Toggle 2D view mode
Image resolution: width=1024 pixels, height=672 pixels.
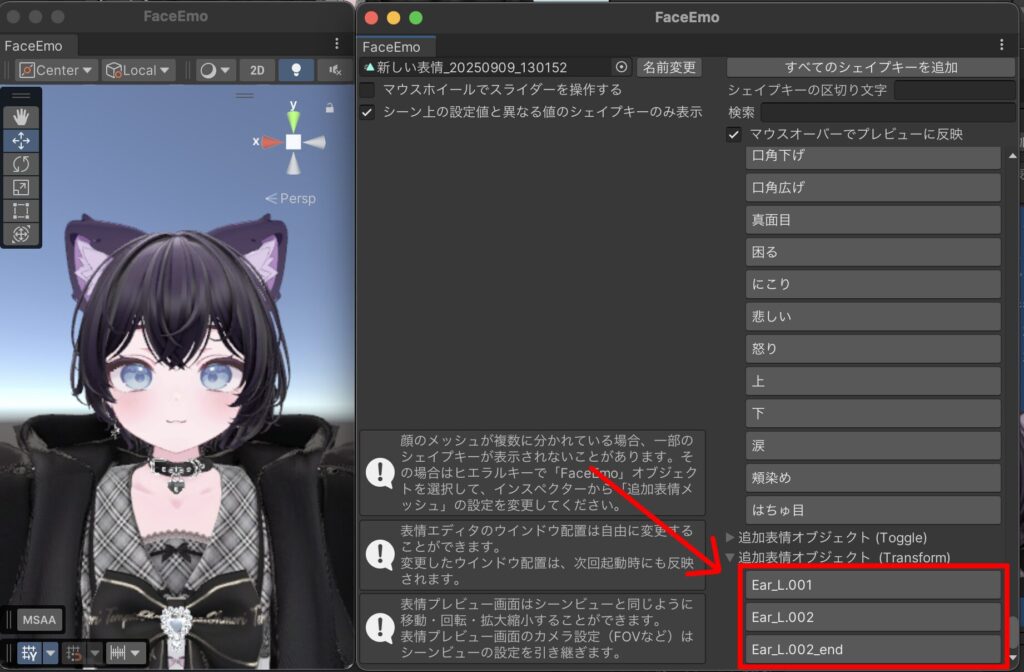(x=257, y=70)
